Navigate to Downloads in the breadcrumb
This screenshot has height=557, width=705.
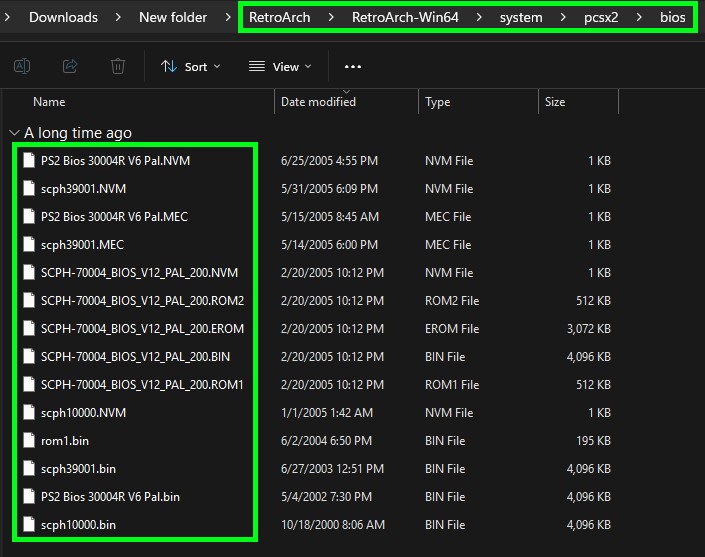tap(63, 17)
